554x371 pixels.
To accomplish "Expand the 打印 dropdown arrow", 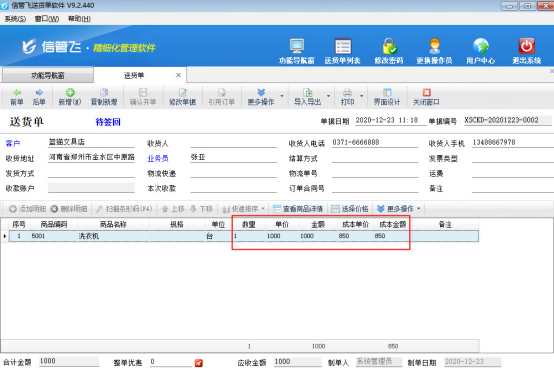I will pyautogui.click(x=361, y=96).
